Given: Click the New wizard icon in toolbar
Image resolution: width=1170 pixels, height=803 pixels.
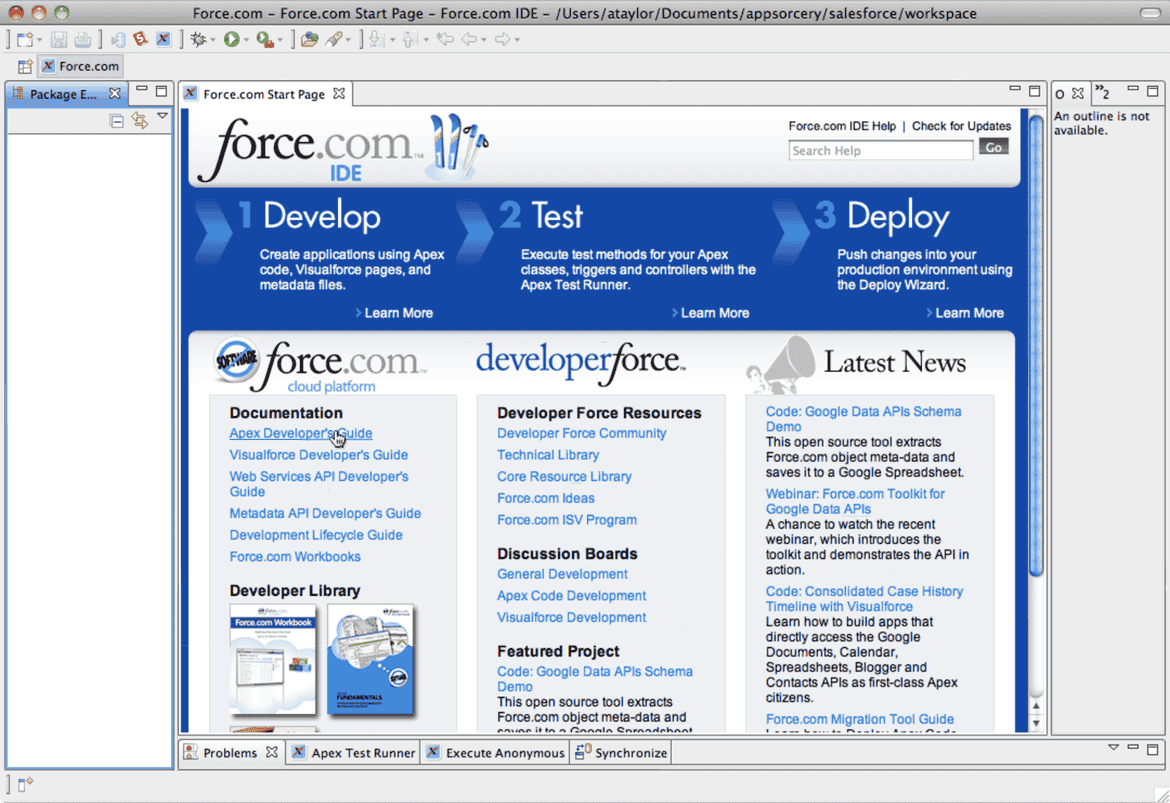Looking at the screenshot, I should pyautogui.click(x=25, y=40).
